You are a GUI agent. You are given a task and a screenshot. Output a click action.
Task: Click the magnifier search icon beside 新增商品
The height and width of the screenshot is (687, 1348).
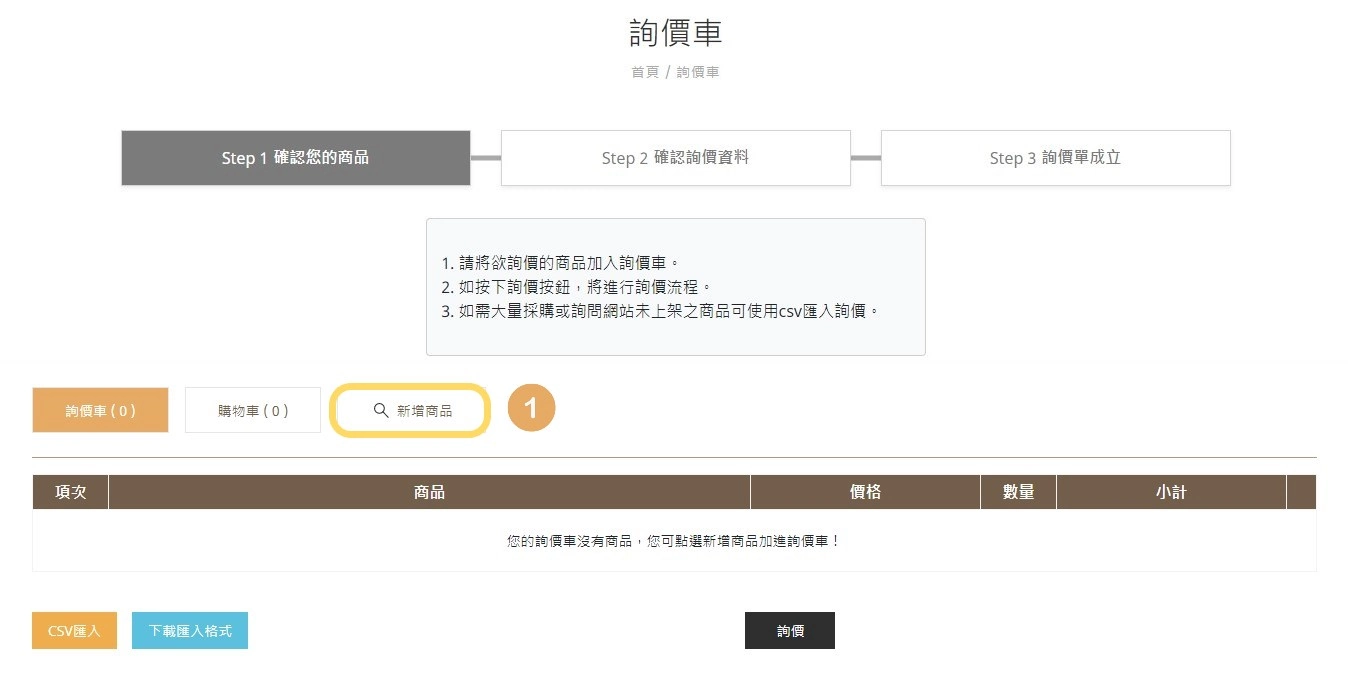380,409
